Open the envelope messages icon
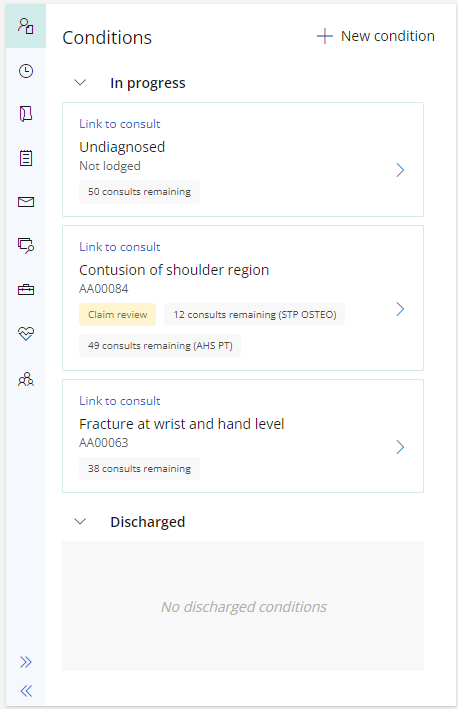Screen dimensions: 458x709 [x=26, y=202]
